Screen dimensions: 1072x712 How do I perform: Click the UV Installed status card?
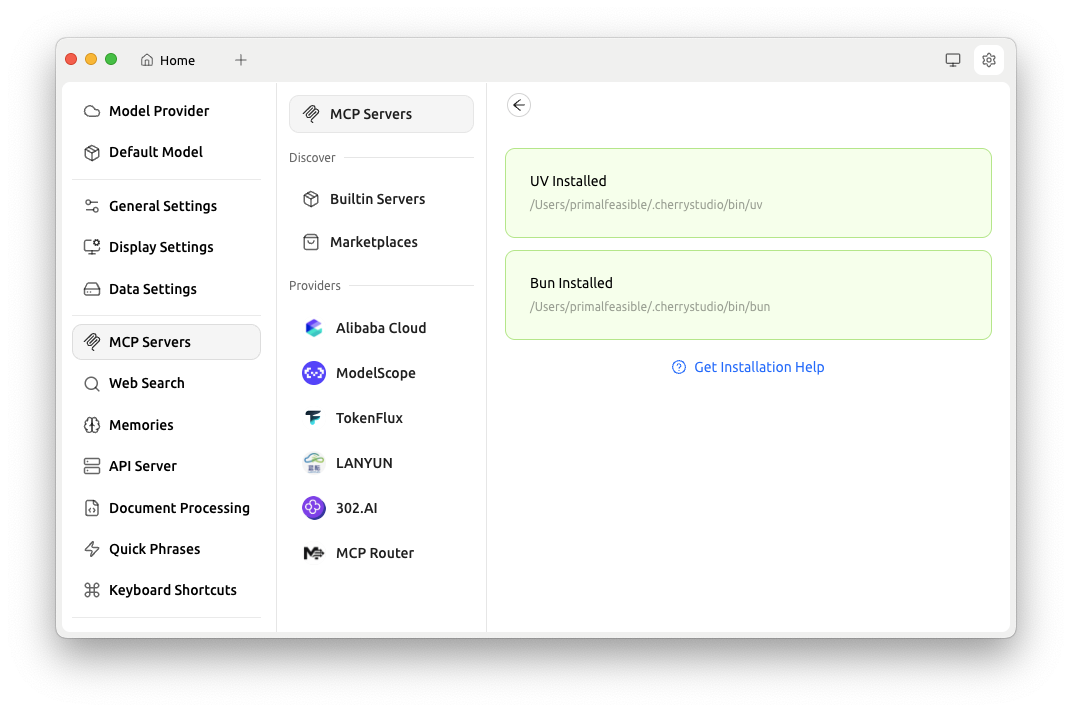pyautogui.click(x=748, y=193)
